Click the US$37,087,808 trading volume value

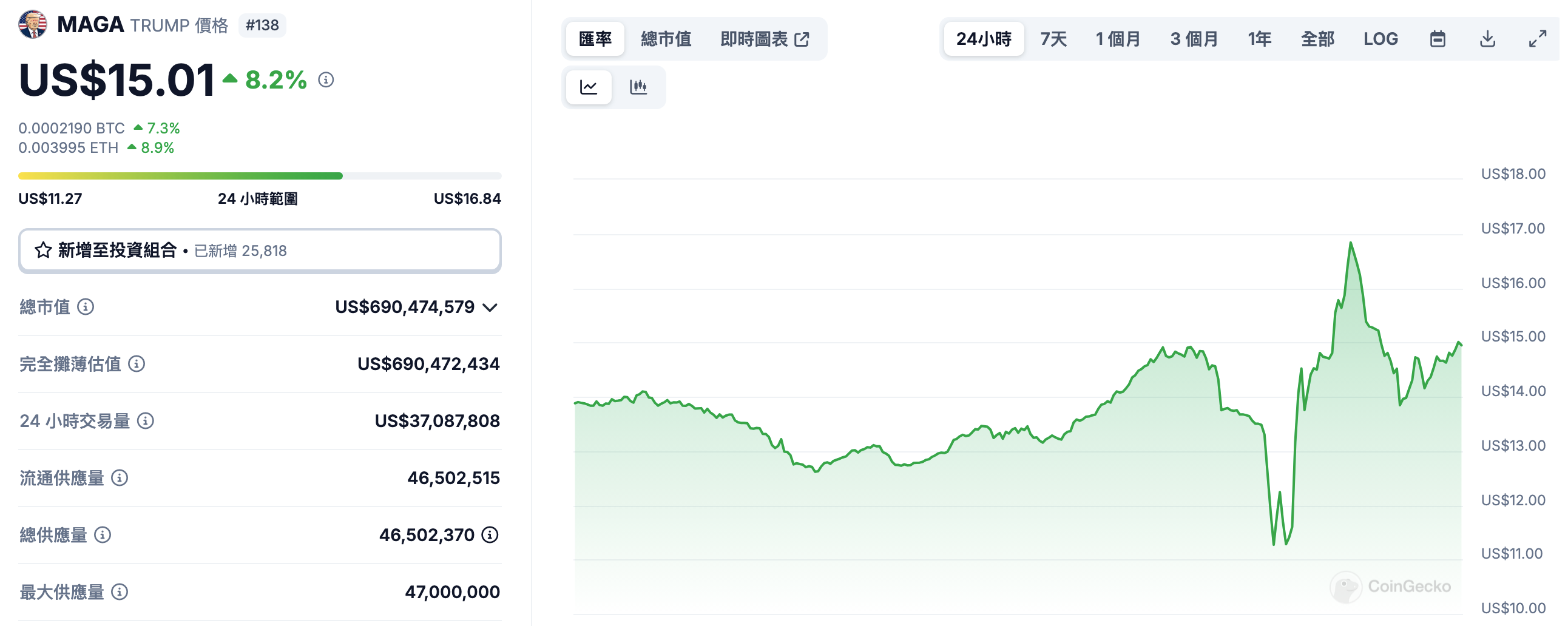click(x=437, y=421)
